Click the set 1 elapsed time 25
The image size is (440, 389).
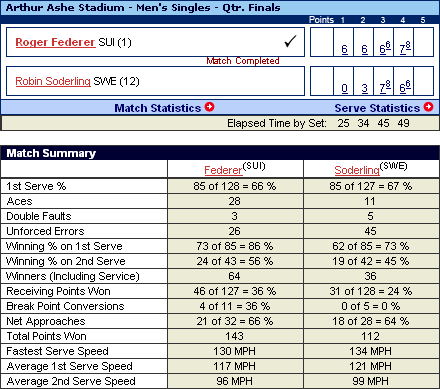pos(343,123)
